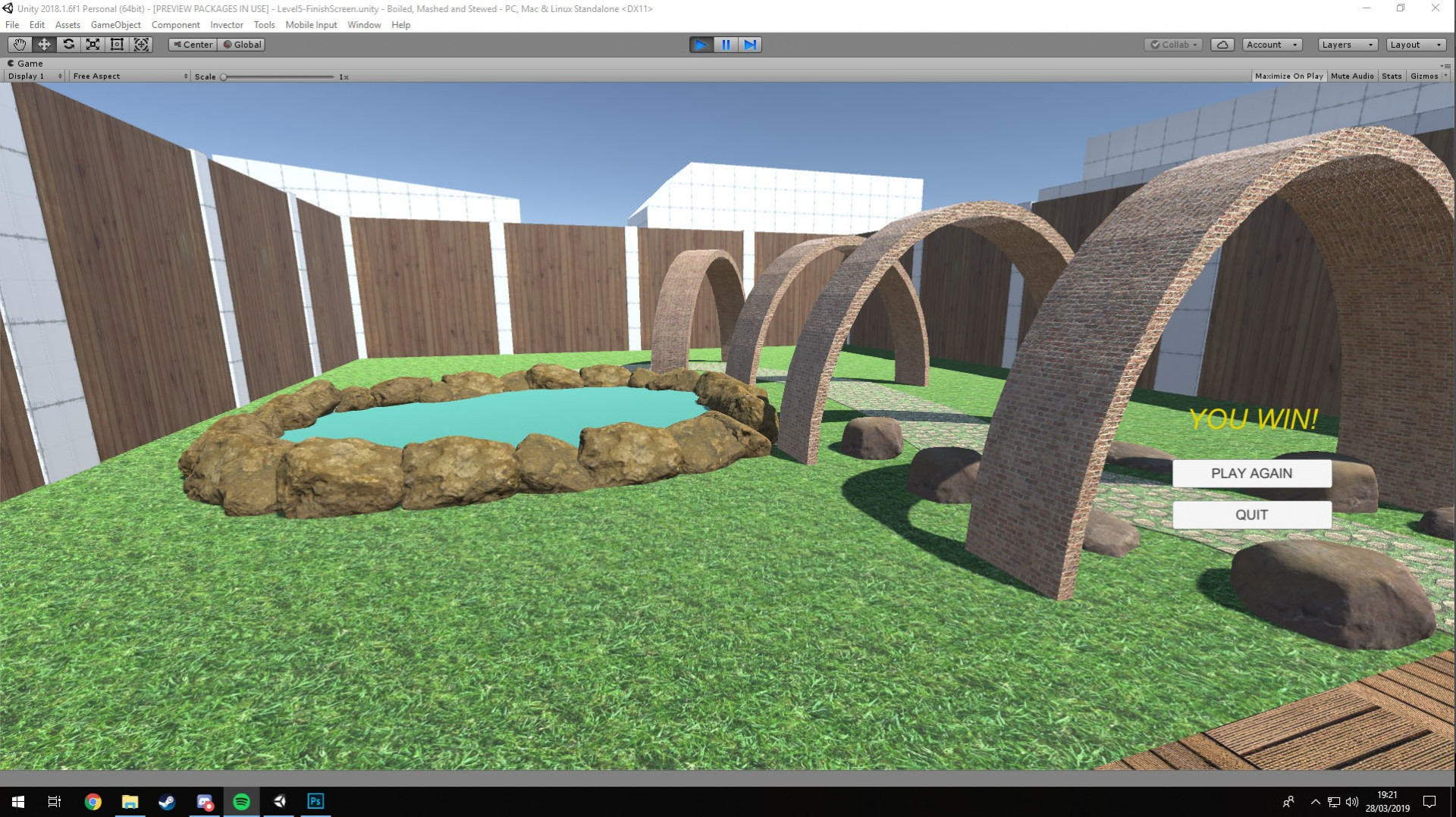Pause the running game

pyautogui.click(x=726, y=45)
